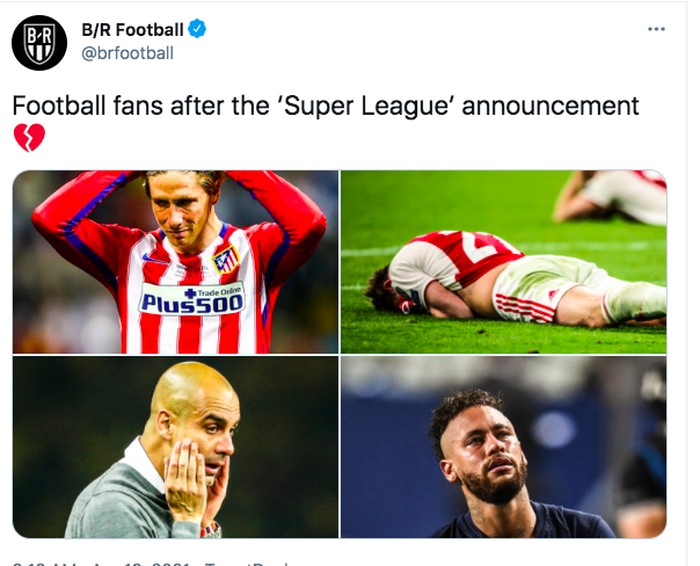The width and height of the screenshot is (700, 566).
Task: Open the tweet's three-dot more menu
Action: [656, 29]
